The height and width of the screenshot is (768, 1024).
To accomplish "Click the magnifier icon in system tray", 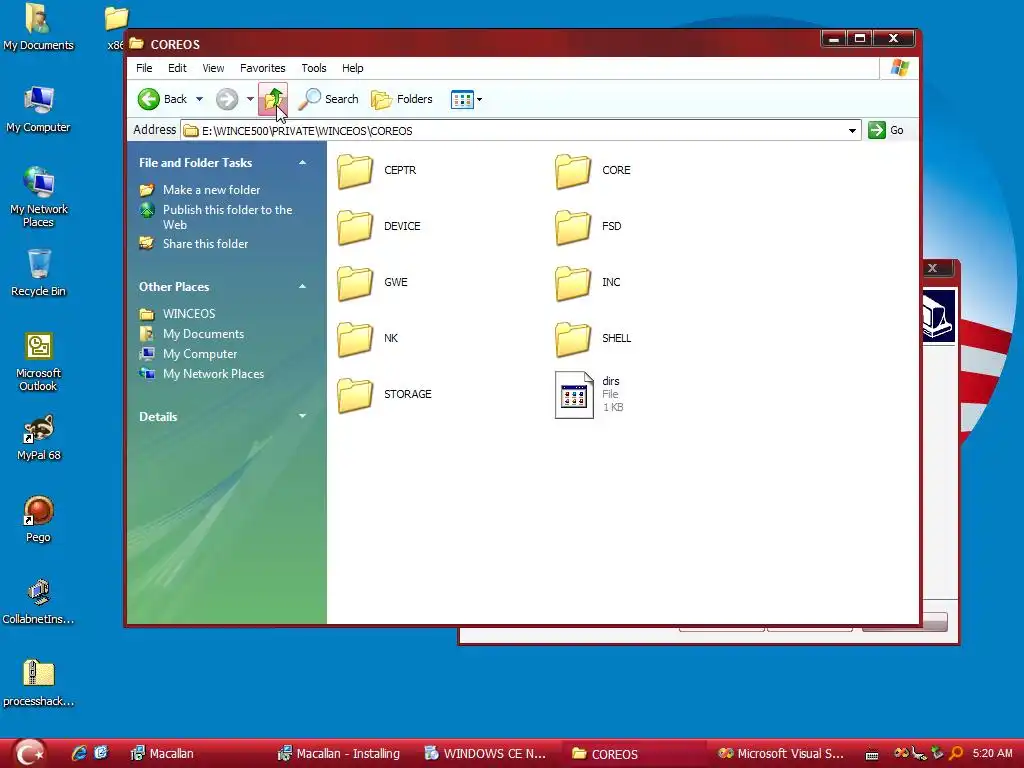I will [x=956, y=753].
